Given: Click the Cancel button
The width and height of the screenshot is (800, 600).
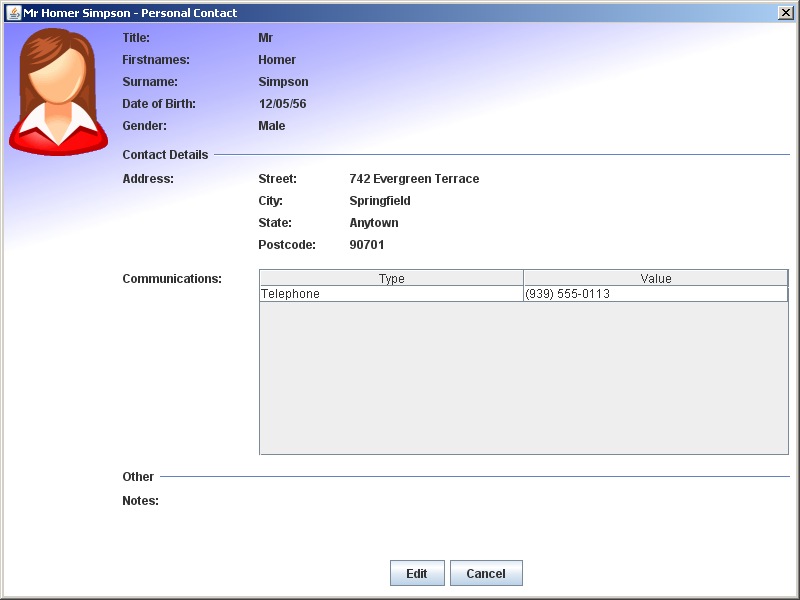Looking at the screenshot, I should tap(486, 573).
